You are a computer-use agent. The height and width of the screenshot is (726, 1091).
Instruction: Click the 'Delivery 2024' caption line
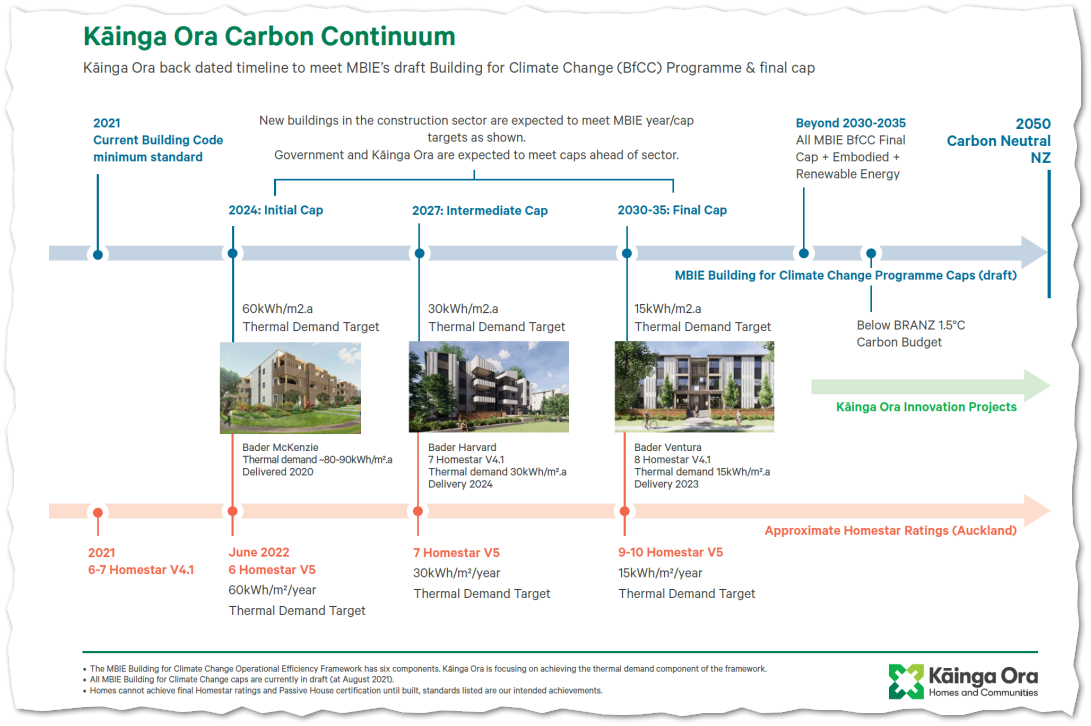[x=460, y=484]
